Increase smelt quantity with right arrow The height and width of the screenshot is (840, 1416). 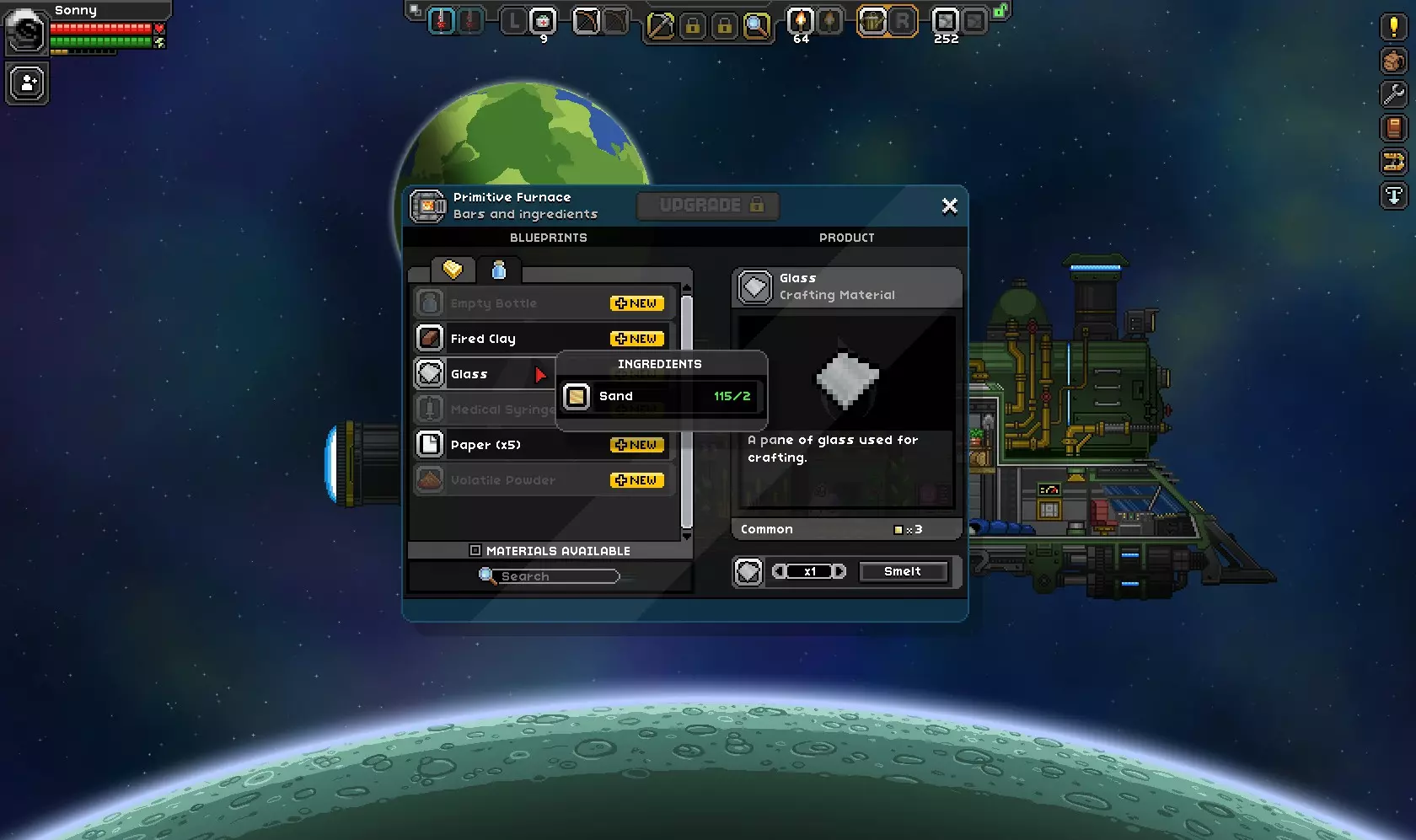click(x=839, y=571)
